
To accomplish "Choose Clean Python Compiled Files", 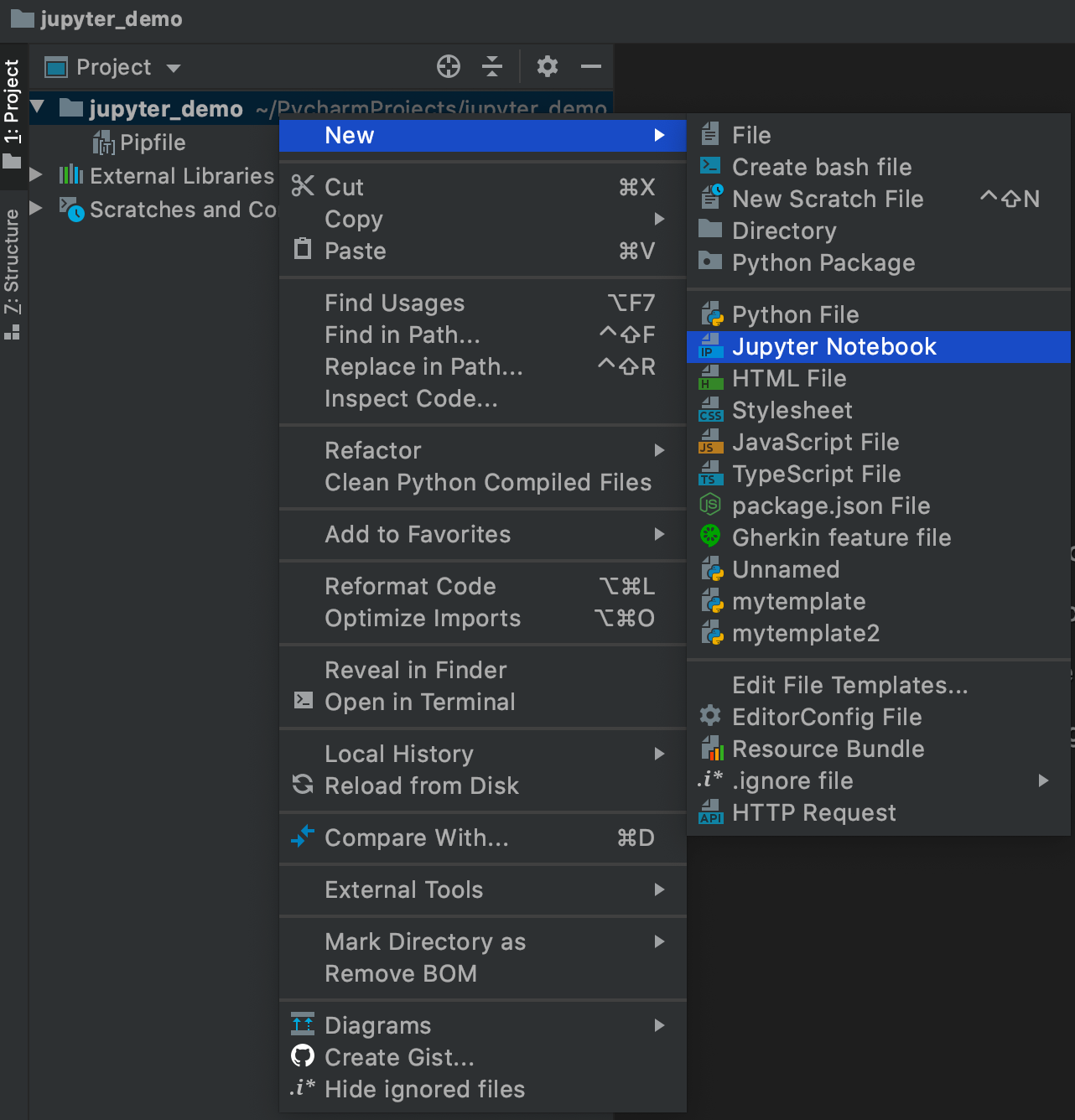I will point(483,482).
